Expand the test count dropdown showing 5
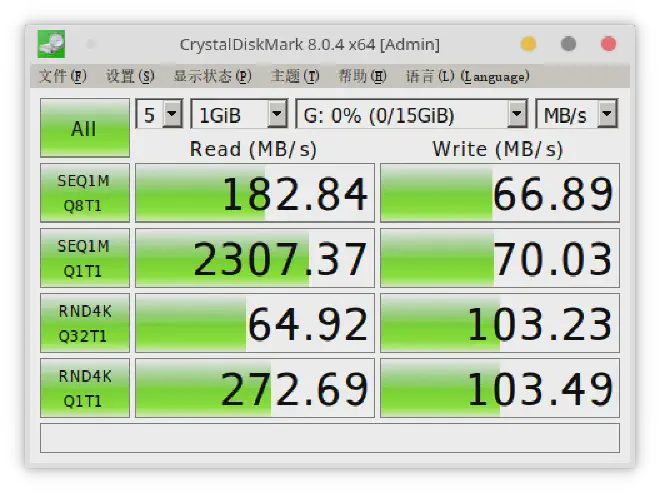Viewport: 660px width, 493px height. coord(160,114)
